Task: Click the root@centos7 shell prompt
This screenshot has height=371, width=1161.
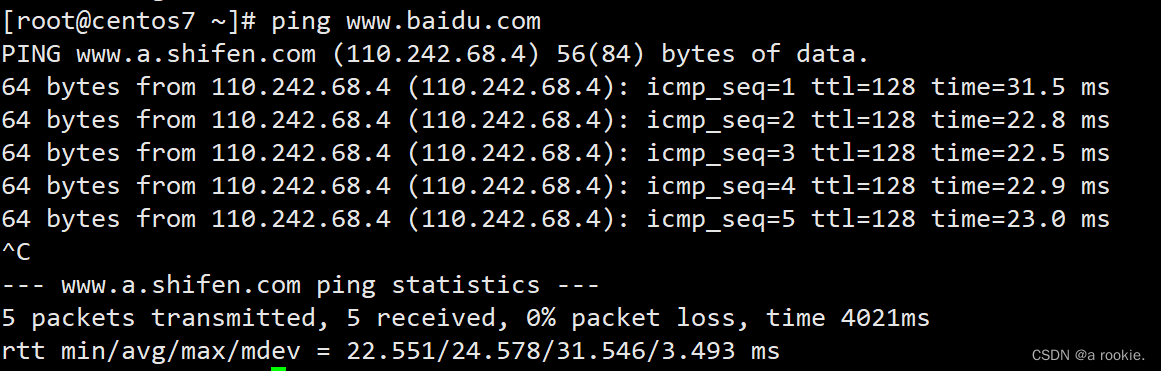Action: coord(129,21)
